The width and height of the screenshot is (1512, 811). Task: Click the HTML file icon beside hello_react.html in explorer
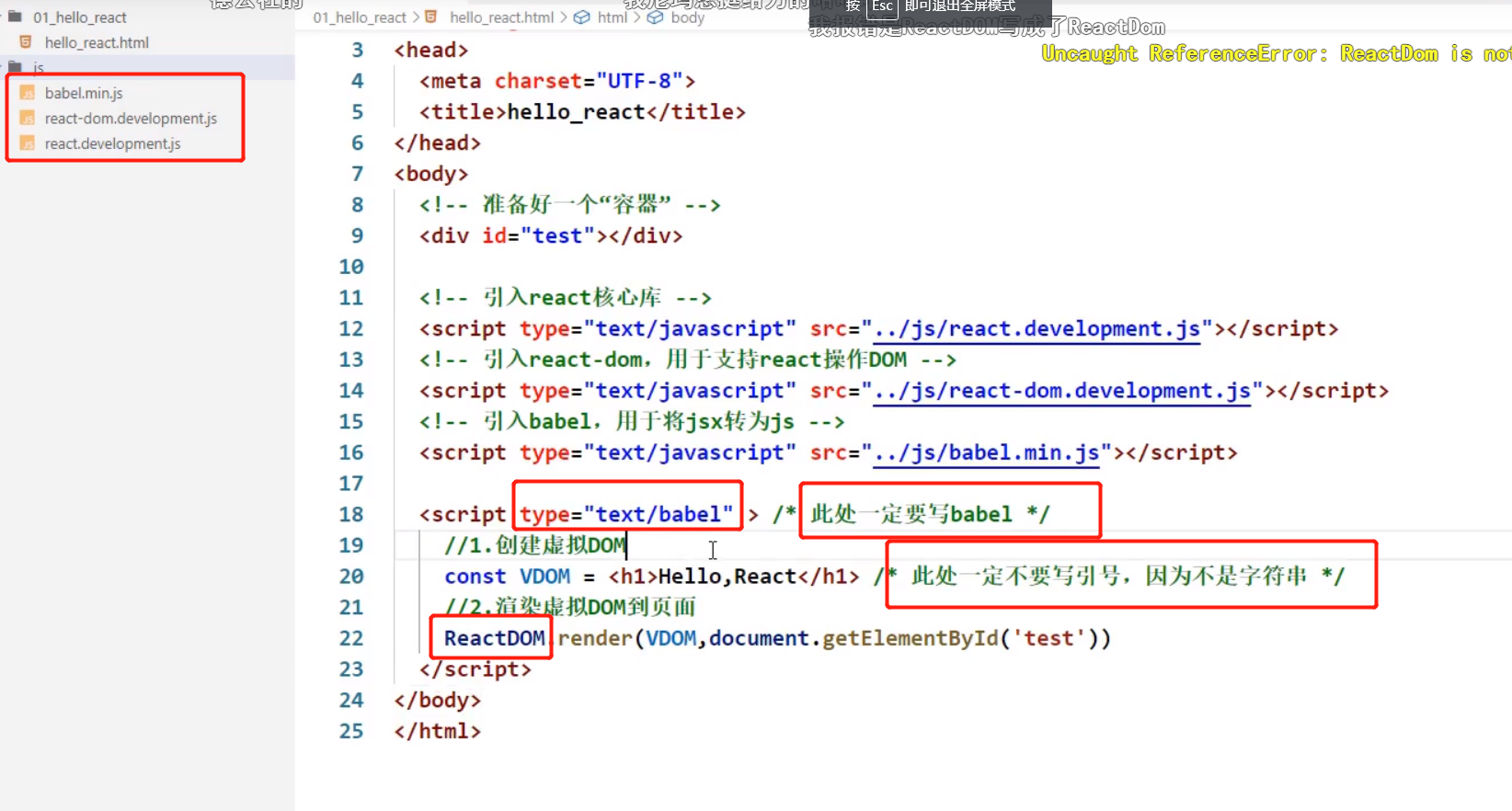pos(26,41)
